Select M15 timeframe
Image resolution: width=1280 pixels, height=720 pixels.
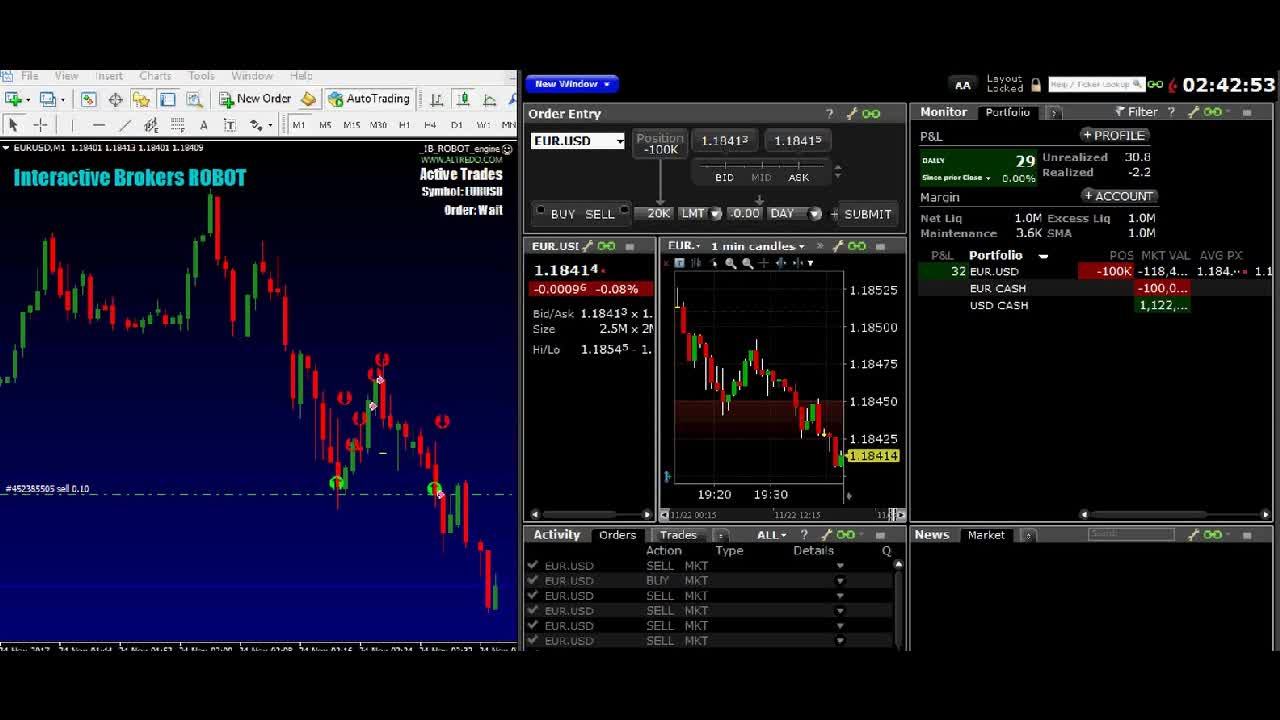tap(351, 125)
